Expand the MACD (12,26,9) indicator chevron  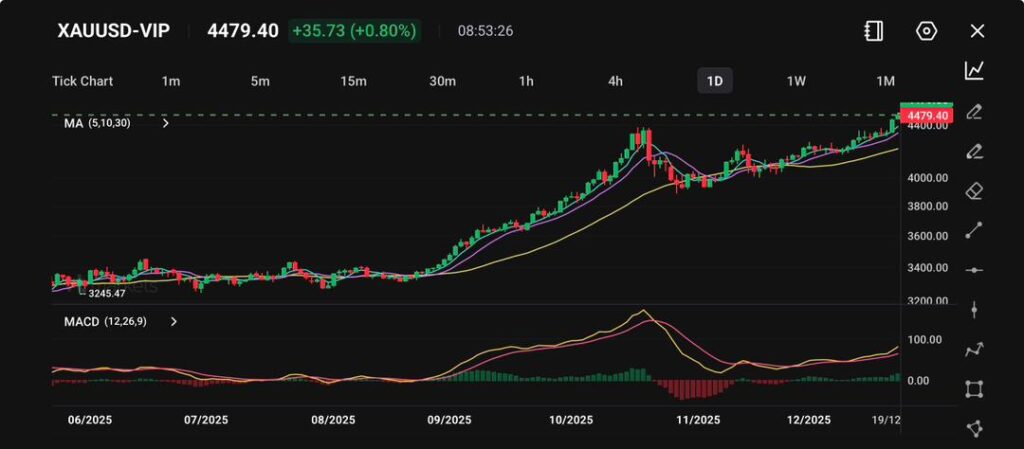tap(173, 322)
